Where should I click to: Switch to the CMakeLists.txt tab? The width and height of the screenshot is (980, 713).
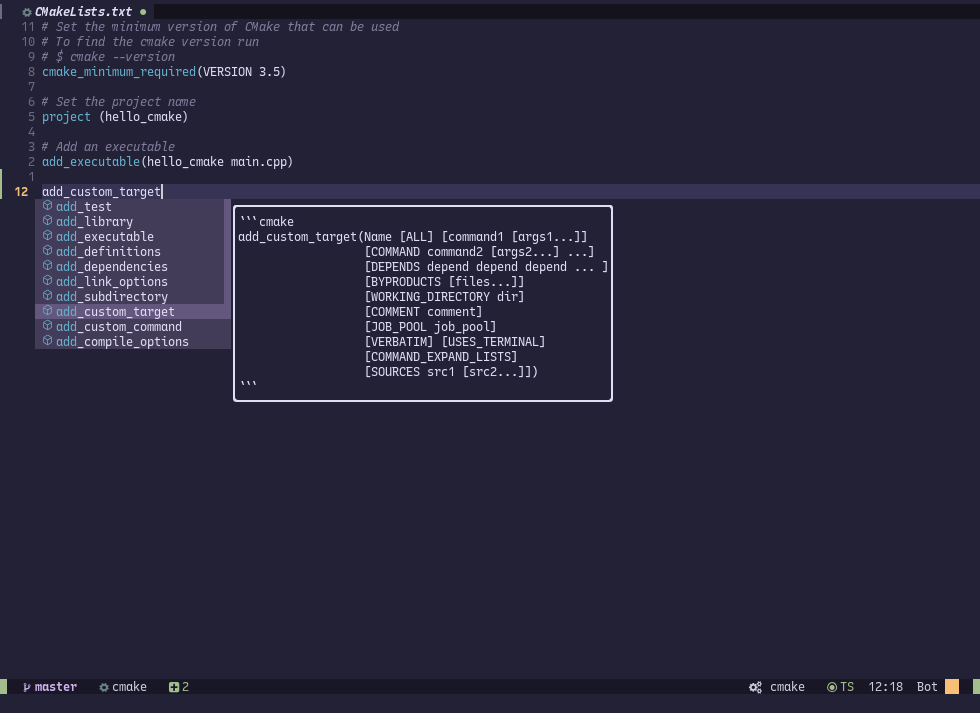pos(85,12)
